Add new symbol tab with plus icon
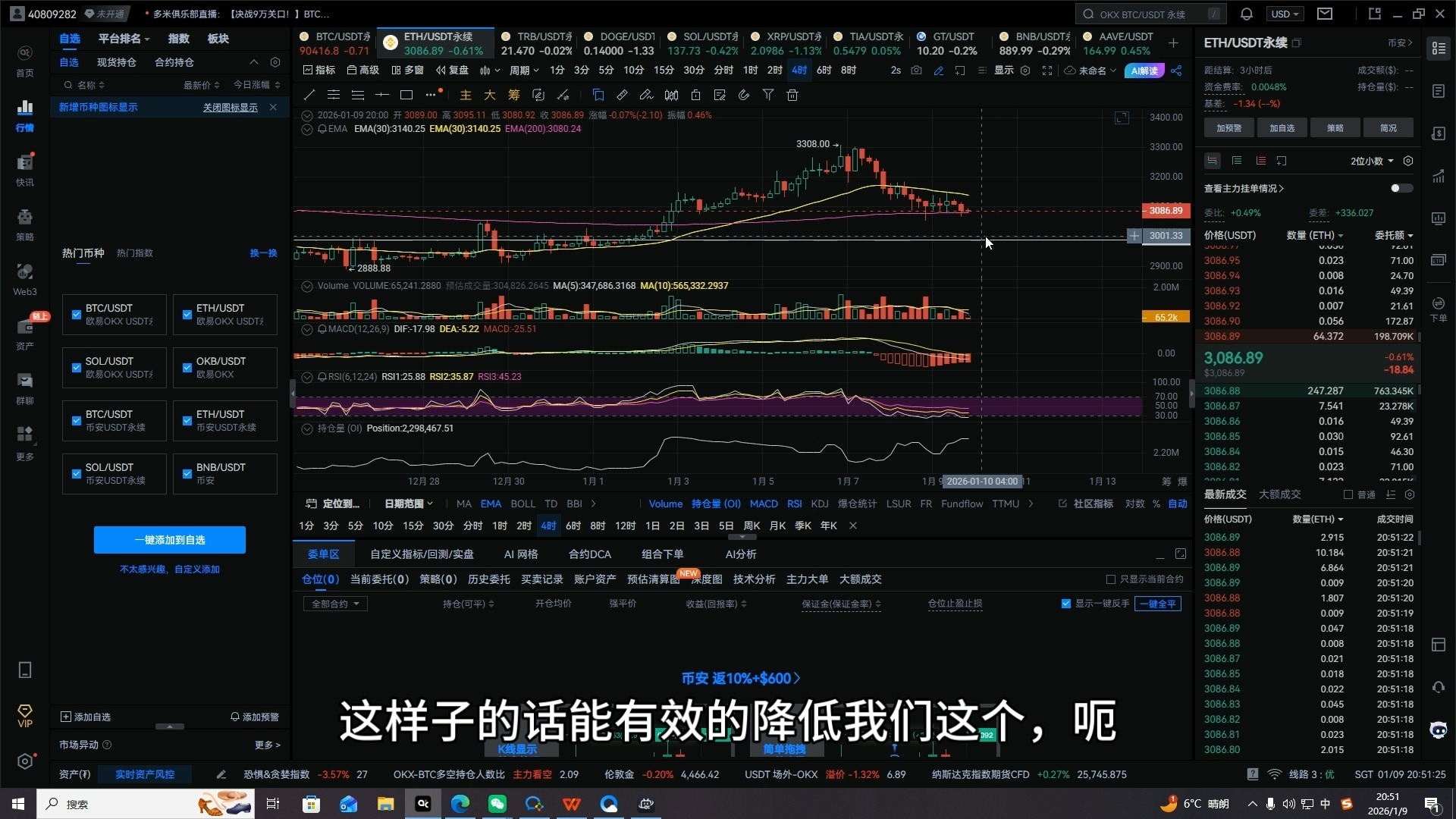Image resolution: width=1456 pixels, height=819 pixels. pos(1173,43)
